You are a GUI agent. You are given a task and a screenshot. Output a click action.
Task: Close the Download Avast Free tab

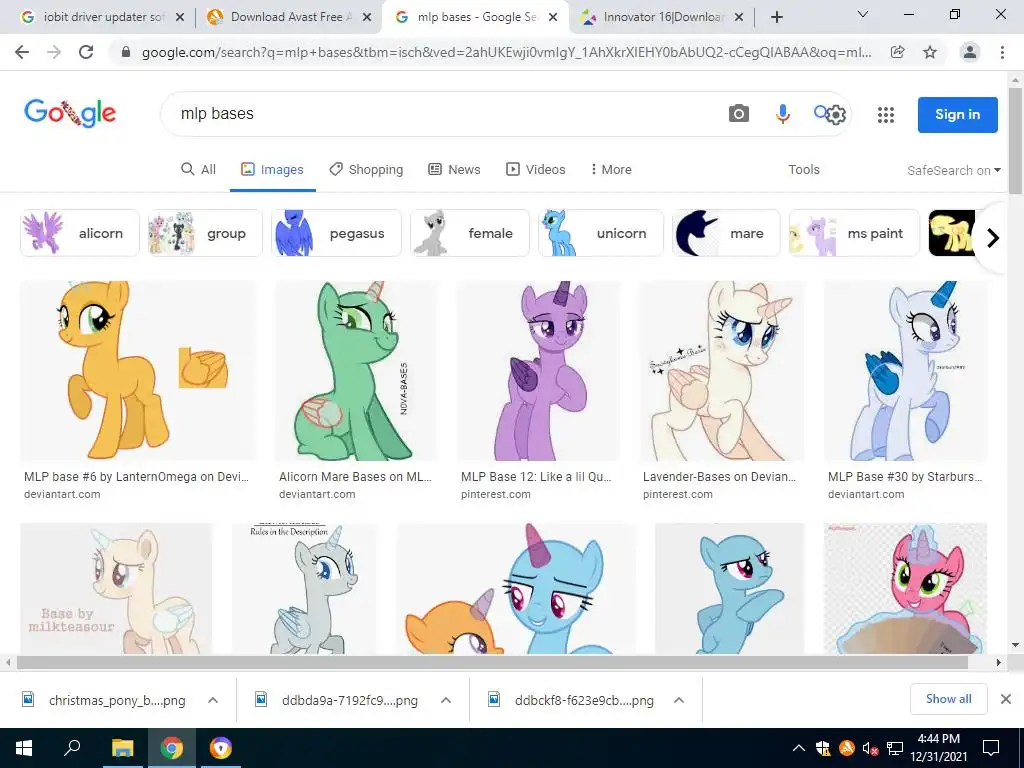click(x=367, y=17)
